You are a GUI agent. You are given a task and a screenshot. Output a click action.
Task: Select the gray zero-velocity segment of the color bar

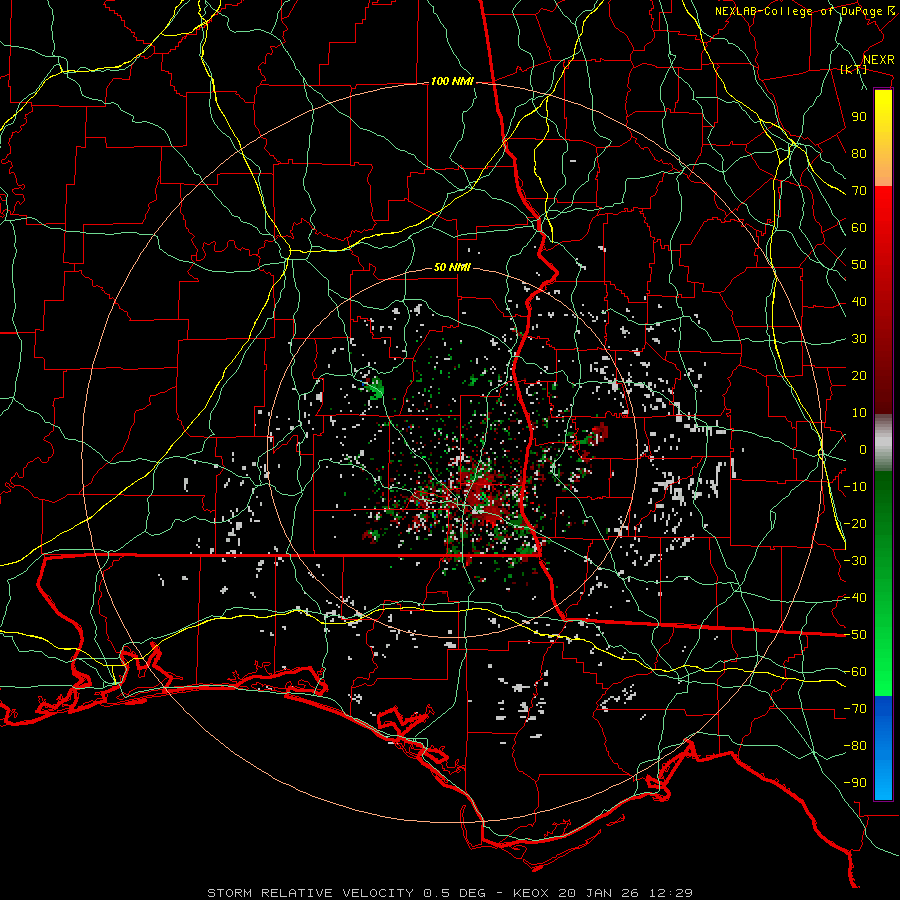883,443
